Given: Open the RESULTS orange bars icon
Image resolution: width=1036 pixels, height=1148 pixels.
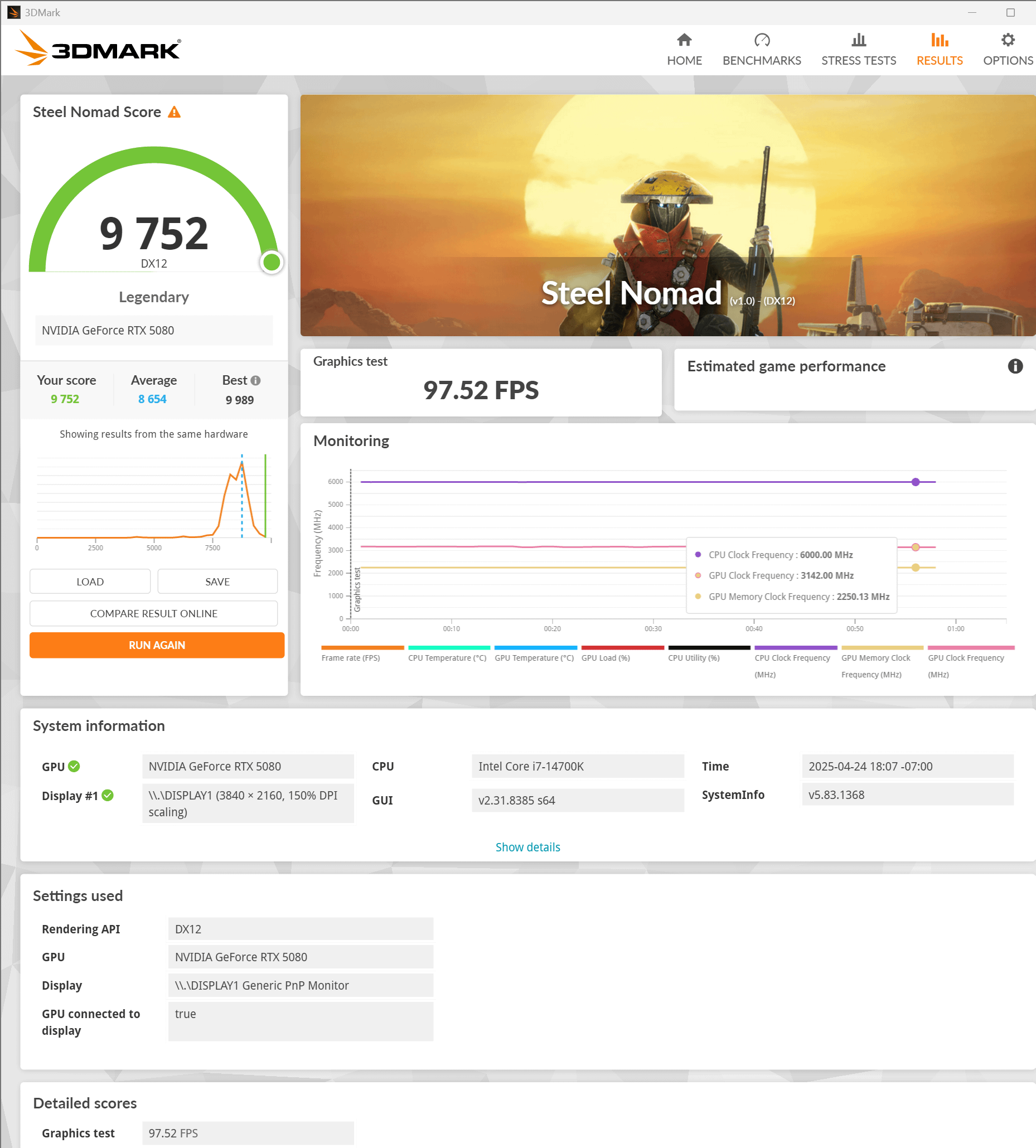Looking at the screenshot, I should 939,40.
